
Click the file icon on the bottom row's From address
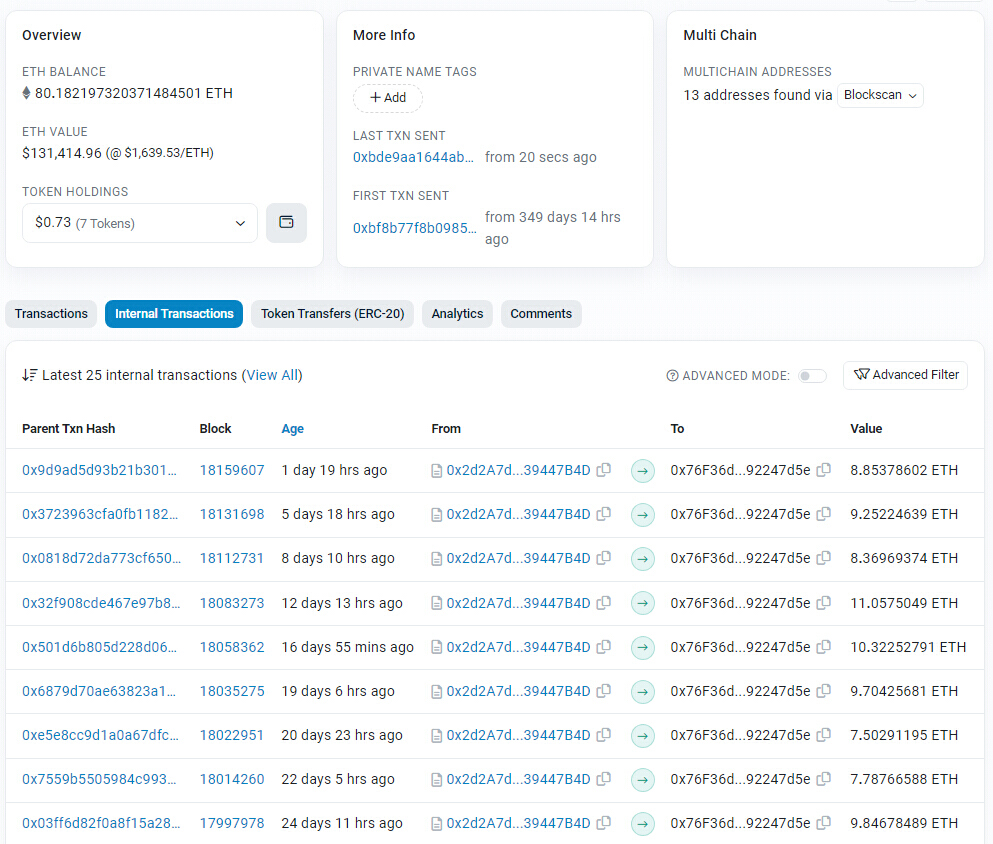tap(437, 823)
